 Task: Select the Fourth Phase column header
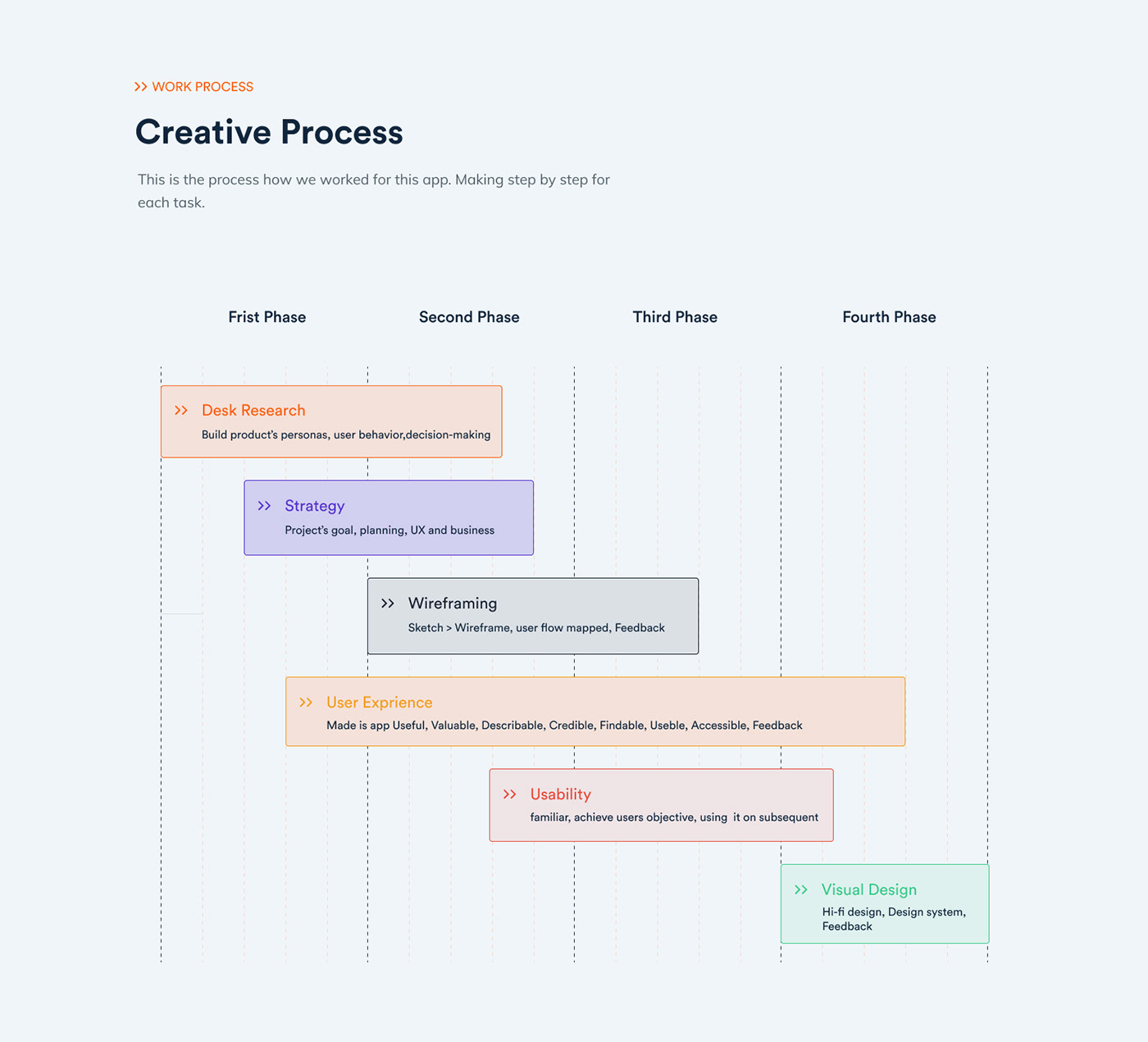(x=889, y=317)
